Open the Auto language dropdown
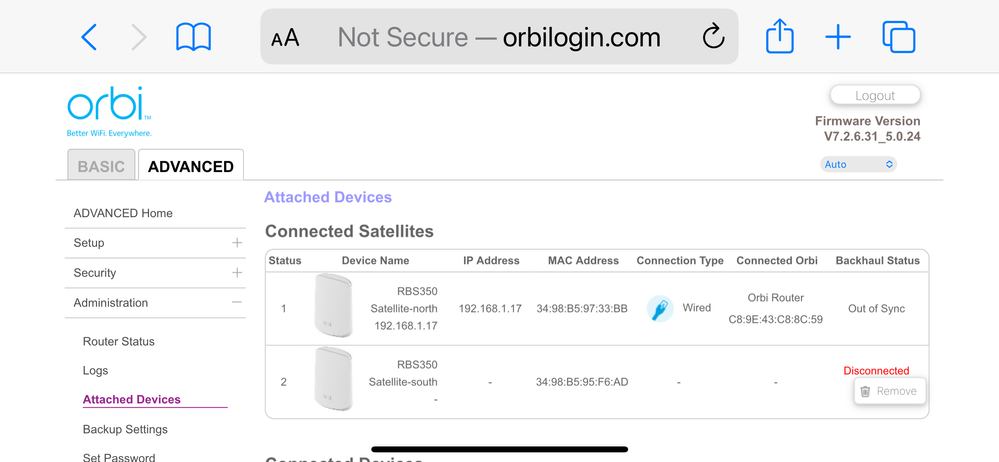This screenshot has height=462, width=999. point(858,164)
